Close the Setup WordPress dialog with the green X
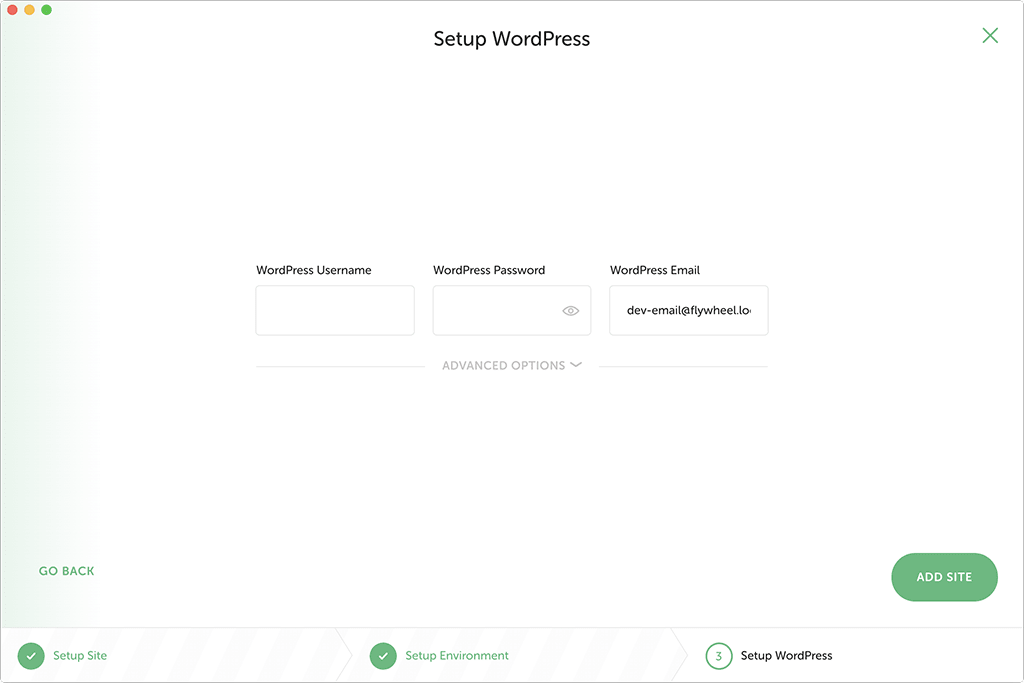The height and width of the screenshot is (683, 1024). point(990,35)
